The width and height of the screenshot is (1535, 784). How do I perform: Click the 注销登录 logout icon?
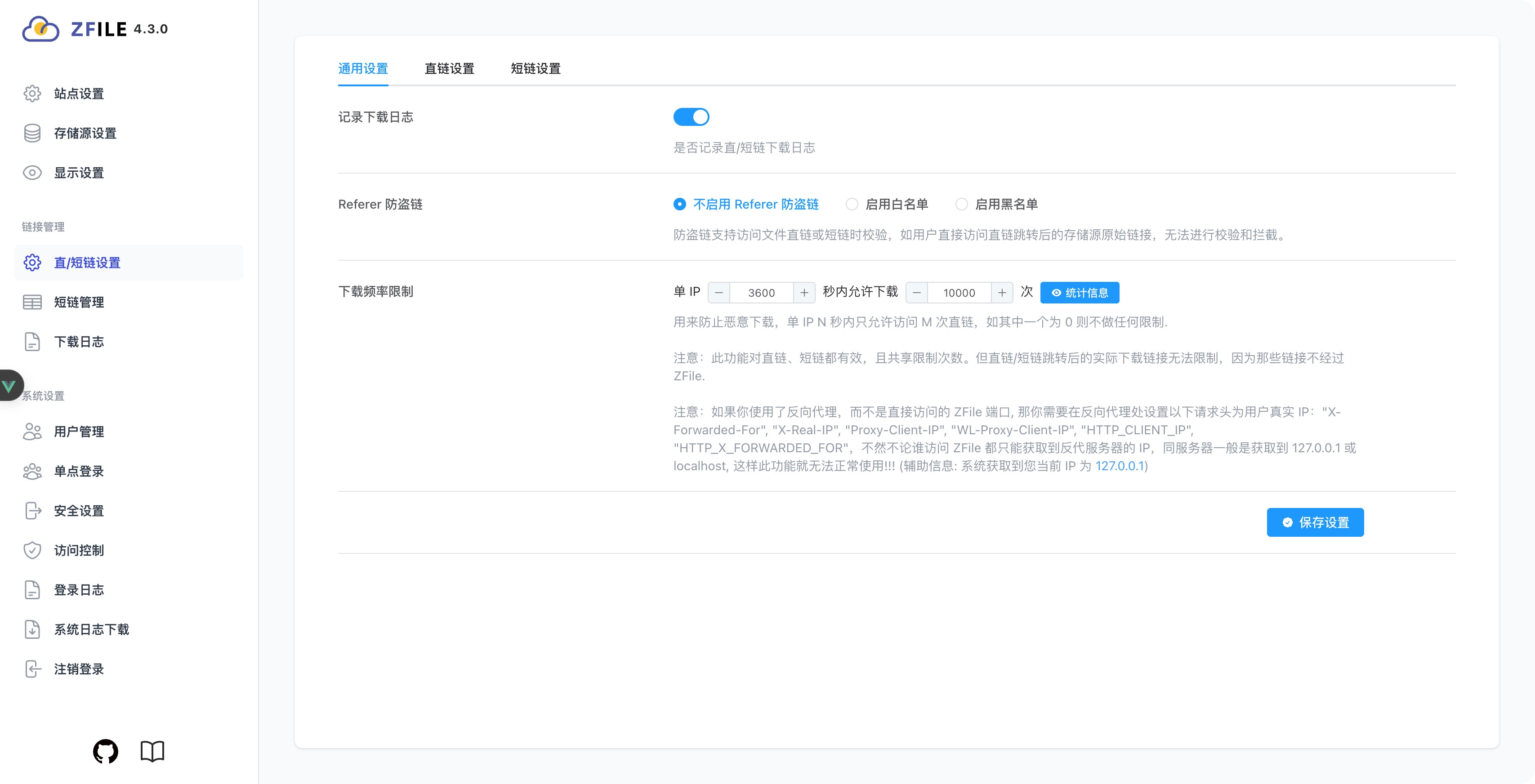pyautogui.click(x=32, y=669)
